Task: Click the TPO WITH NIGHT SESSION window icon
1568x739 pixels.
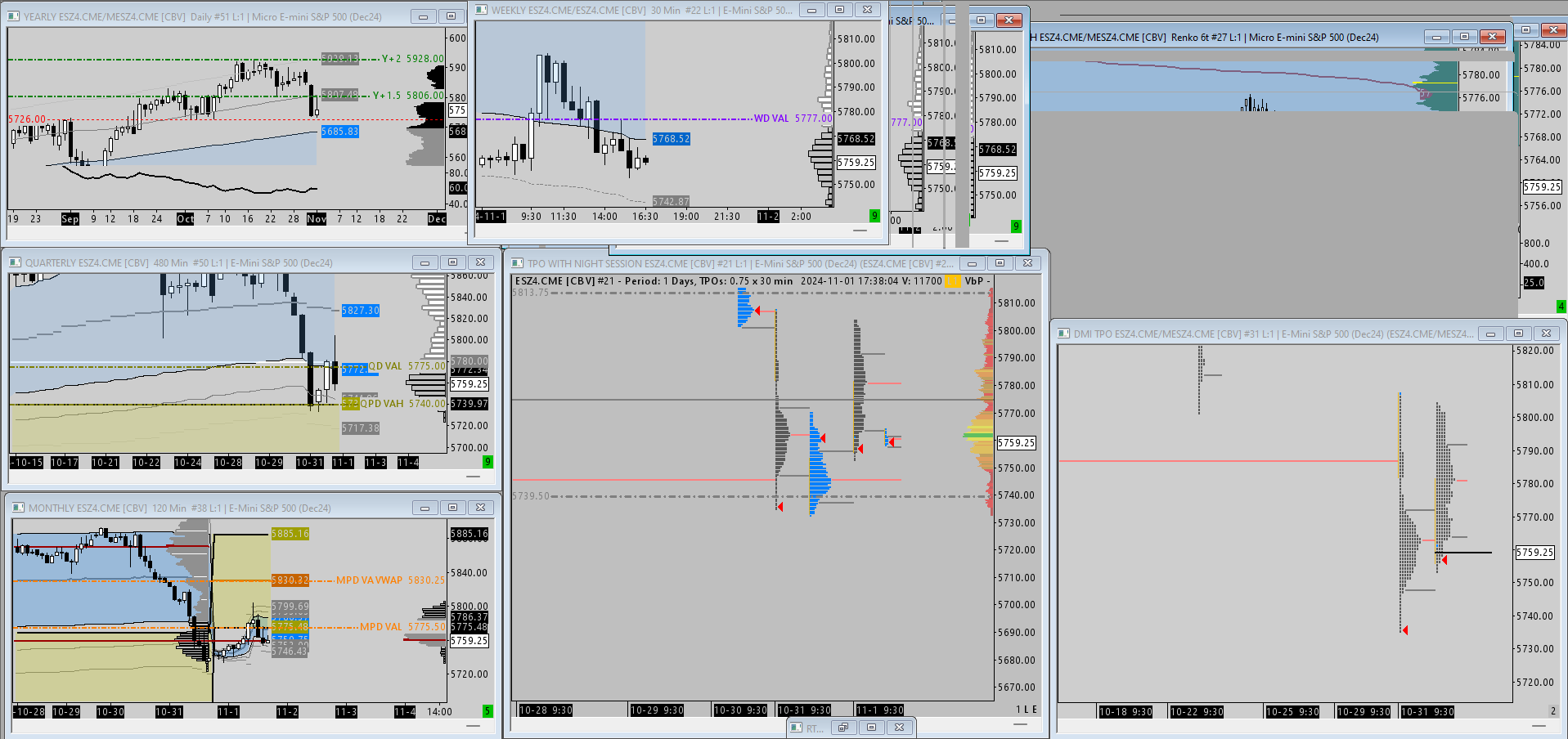Action: 517,263
